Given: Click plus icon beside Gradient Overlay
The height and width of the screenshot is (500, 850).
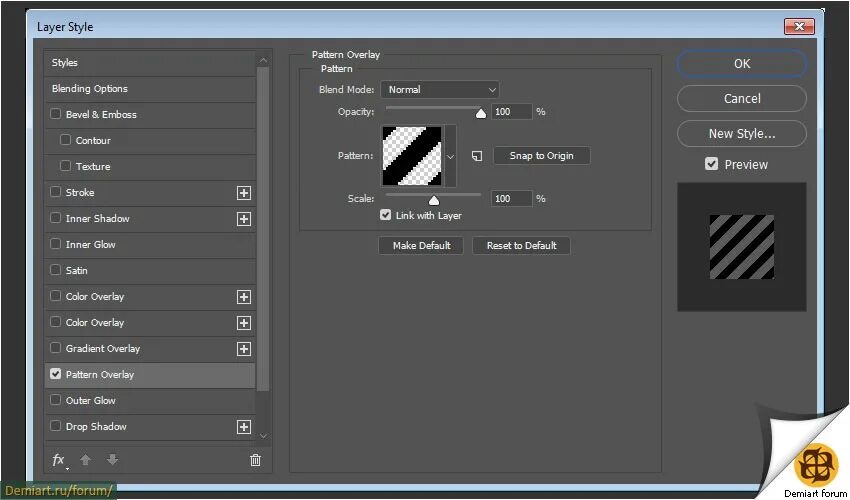Looking at the screenshot, I should tap(244, 349).
